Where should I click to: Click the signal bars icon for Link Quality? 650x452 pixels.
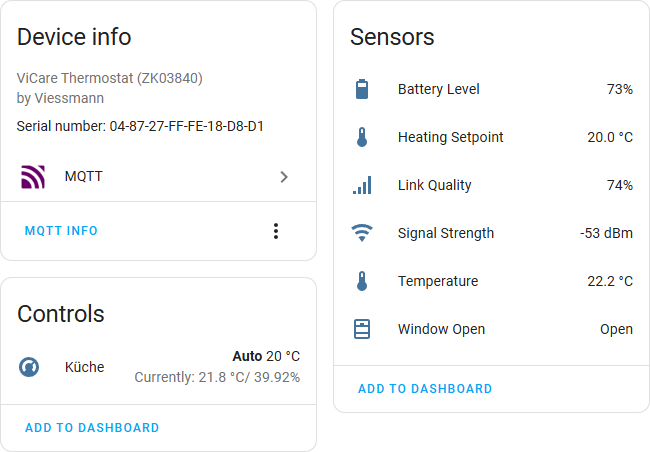click(x=362, y=186)
